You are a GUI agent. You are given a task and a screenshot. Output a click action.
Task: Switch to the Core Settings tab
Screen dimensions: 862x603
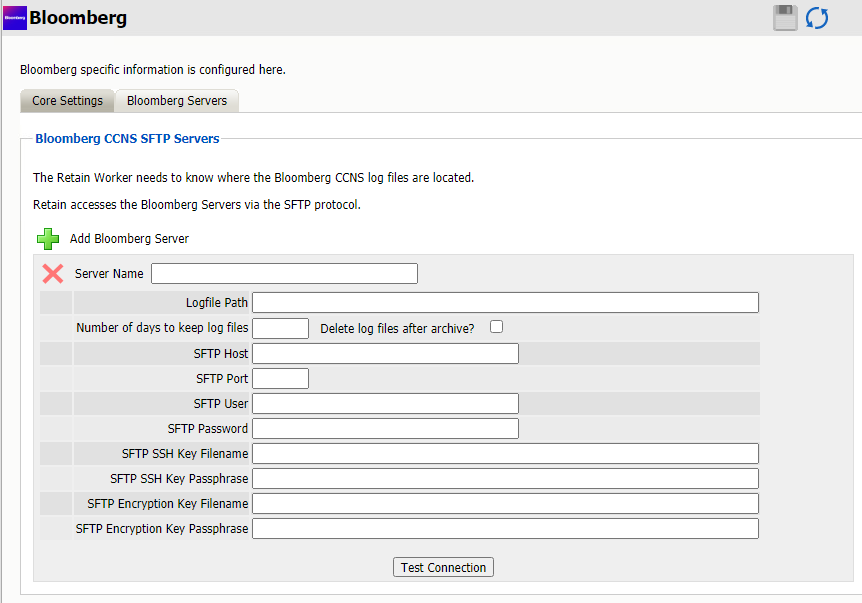(67, 101)
